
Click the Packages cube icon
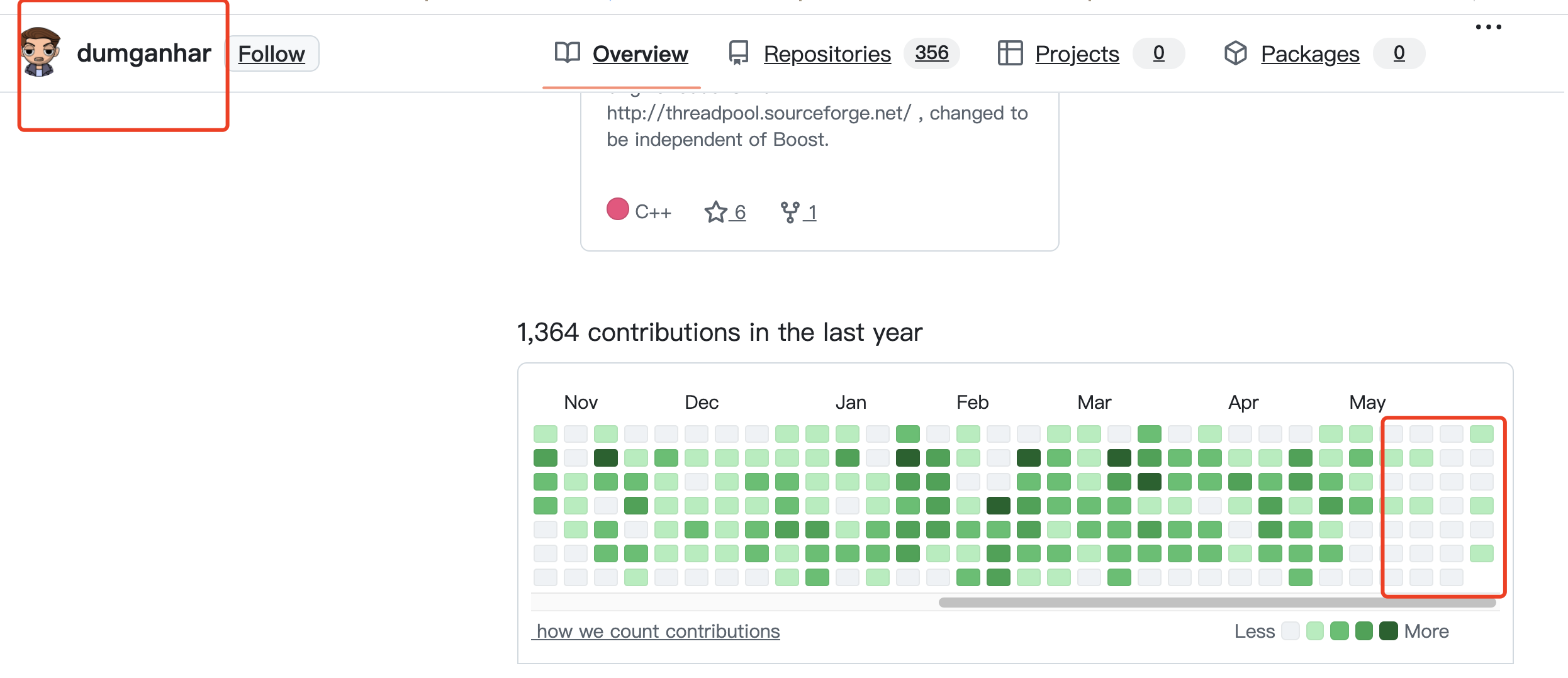click(1235, 53)
